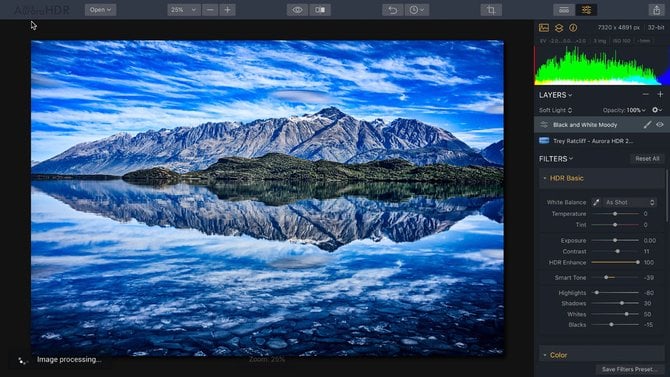670x377 pixels.
Task: Click the Image processing status text
Action: (69, 360)
